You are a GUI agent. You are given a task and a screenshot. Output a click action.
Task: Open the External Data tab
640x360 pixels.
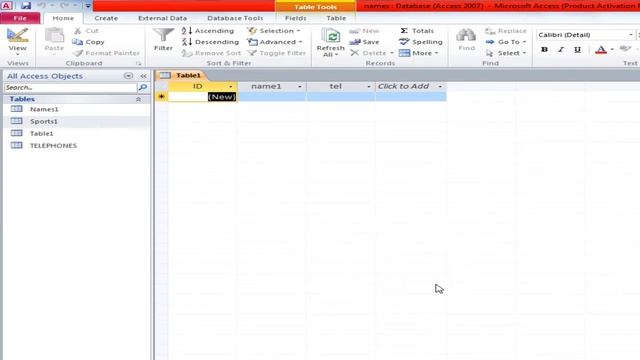point(162,18)
